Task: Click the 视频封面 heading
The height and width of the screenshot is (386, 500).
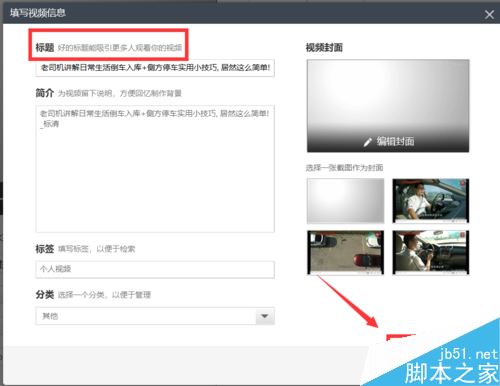Action: (x=324, y=48)
